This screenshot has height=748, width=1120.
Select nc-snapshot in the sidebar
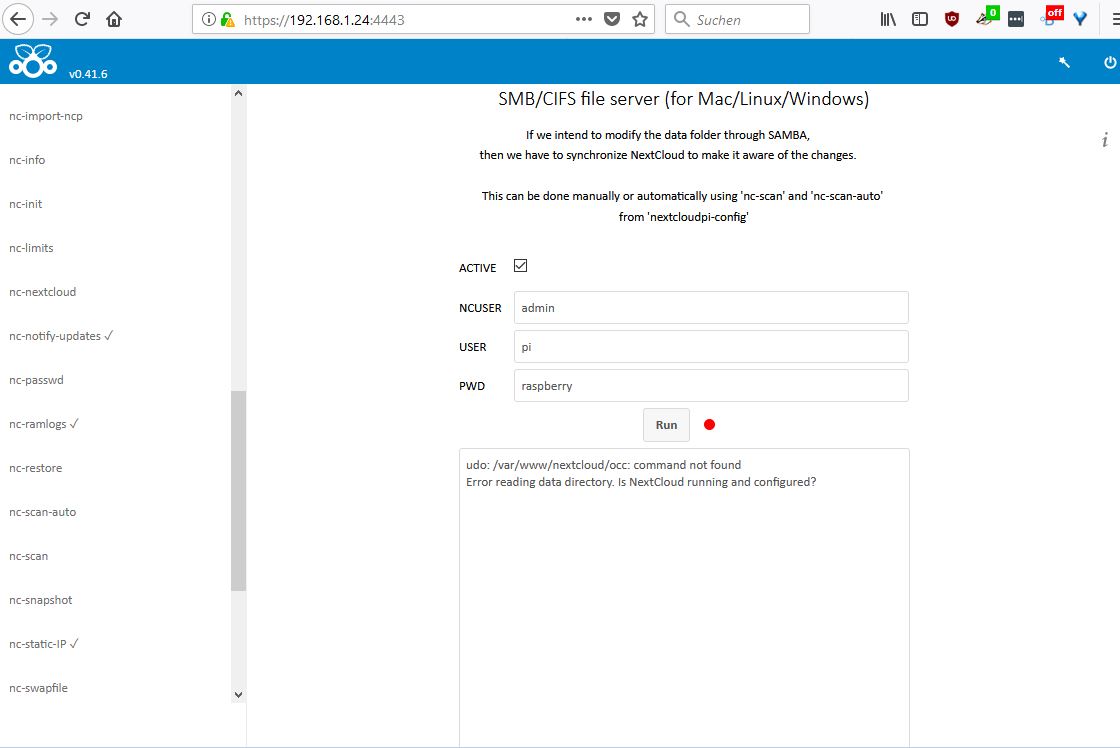click(x=40, y=600)
